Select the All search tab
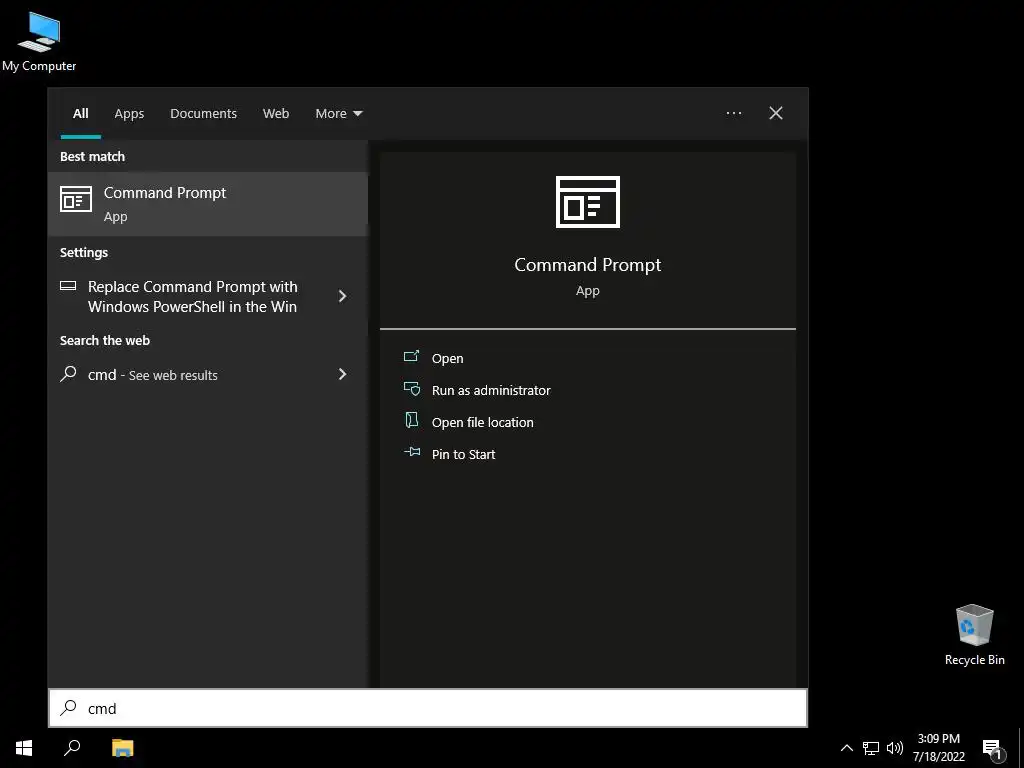Screen dimensions: 1024x768 click(x=80, y=114)
